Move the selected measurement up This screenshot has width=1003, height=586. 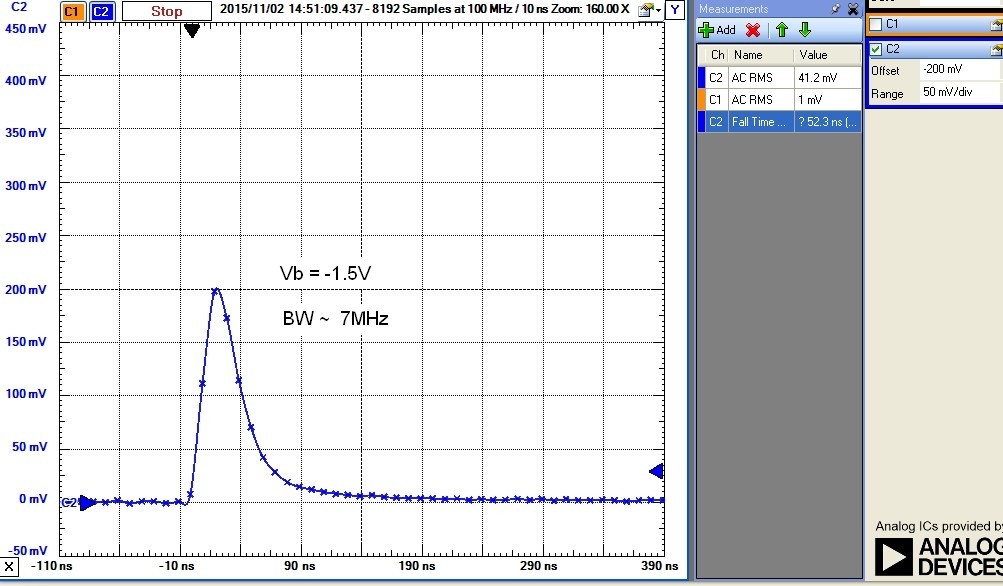pyautogui.click(x=781, y=30)
